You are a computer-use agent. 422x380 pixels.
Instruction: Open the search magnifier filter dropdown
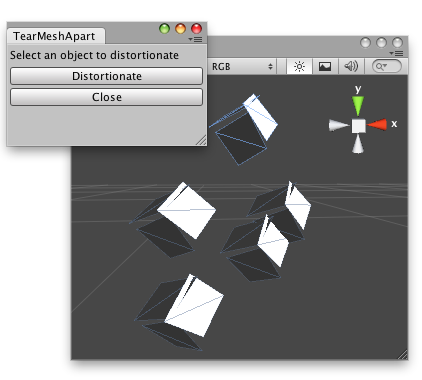click(x=381, y=67)
